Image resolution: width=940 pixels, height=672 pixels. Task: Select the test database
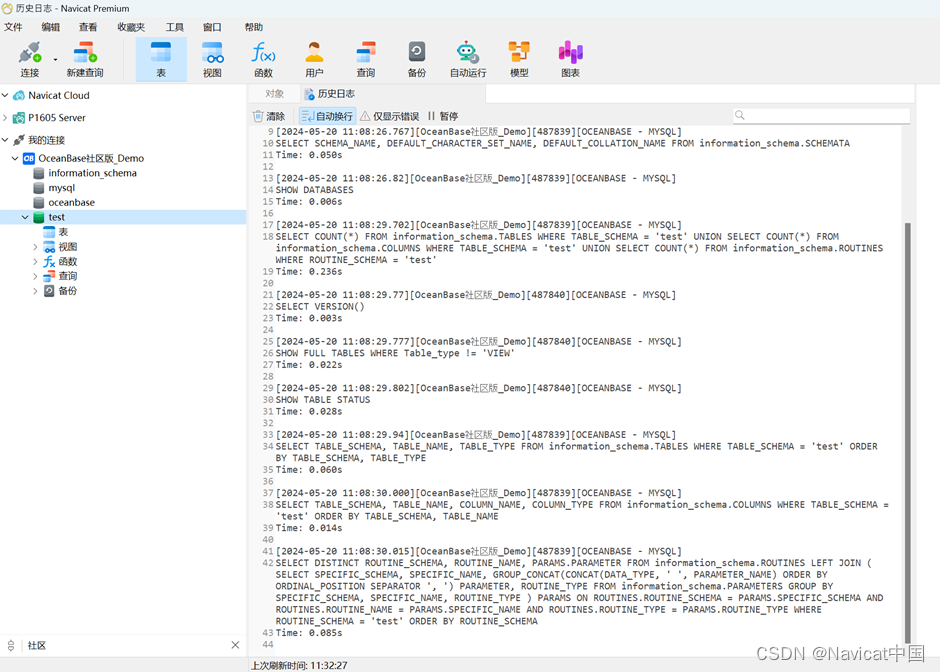(x=123, y=217)
